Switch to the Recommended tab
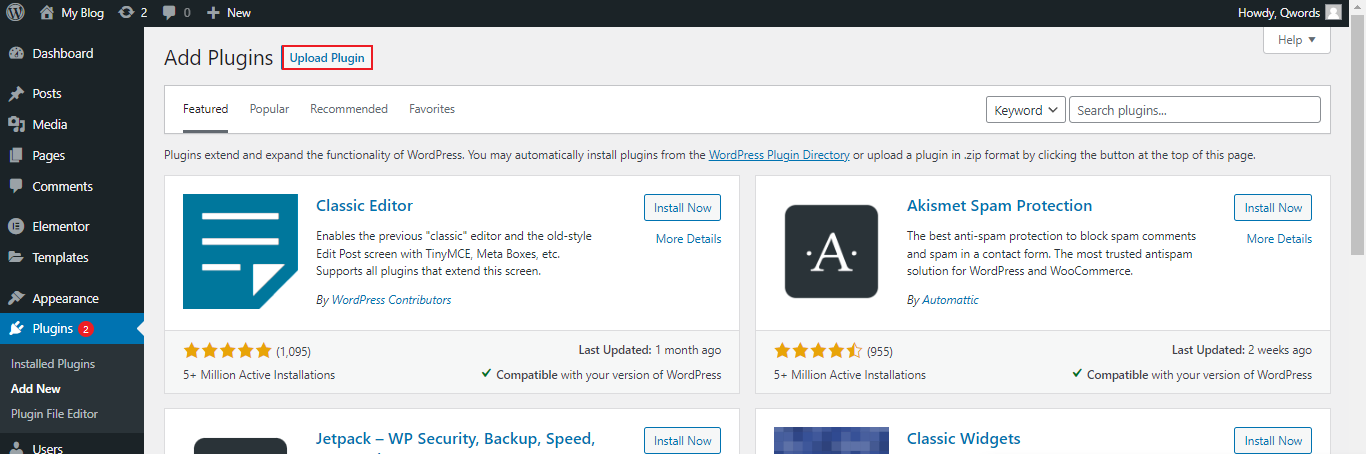Screen dimensions: 1366x454 click(349, 109)
